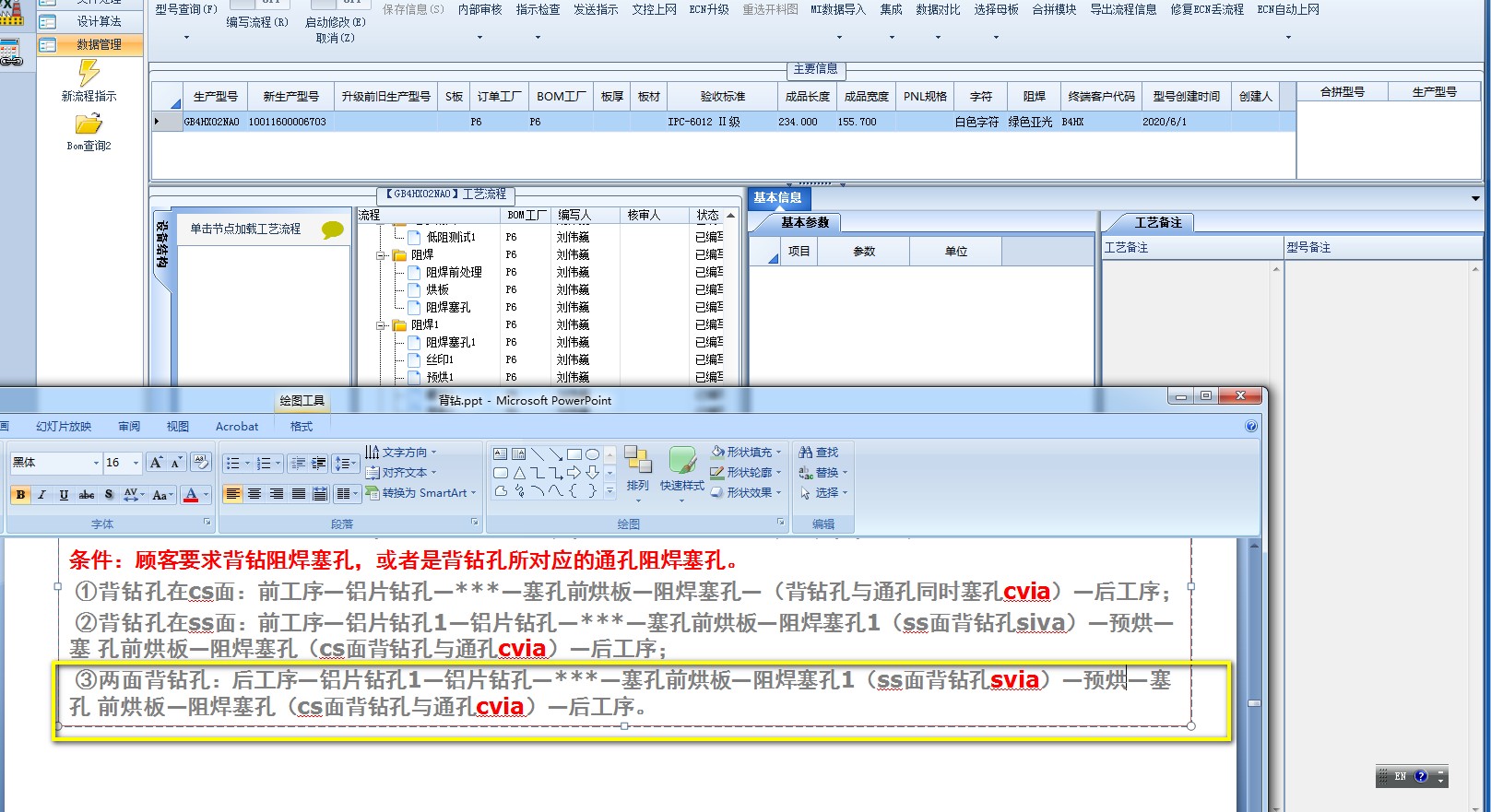
Task: Select Center text alignment
Action: pos(254,495)
